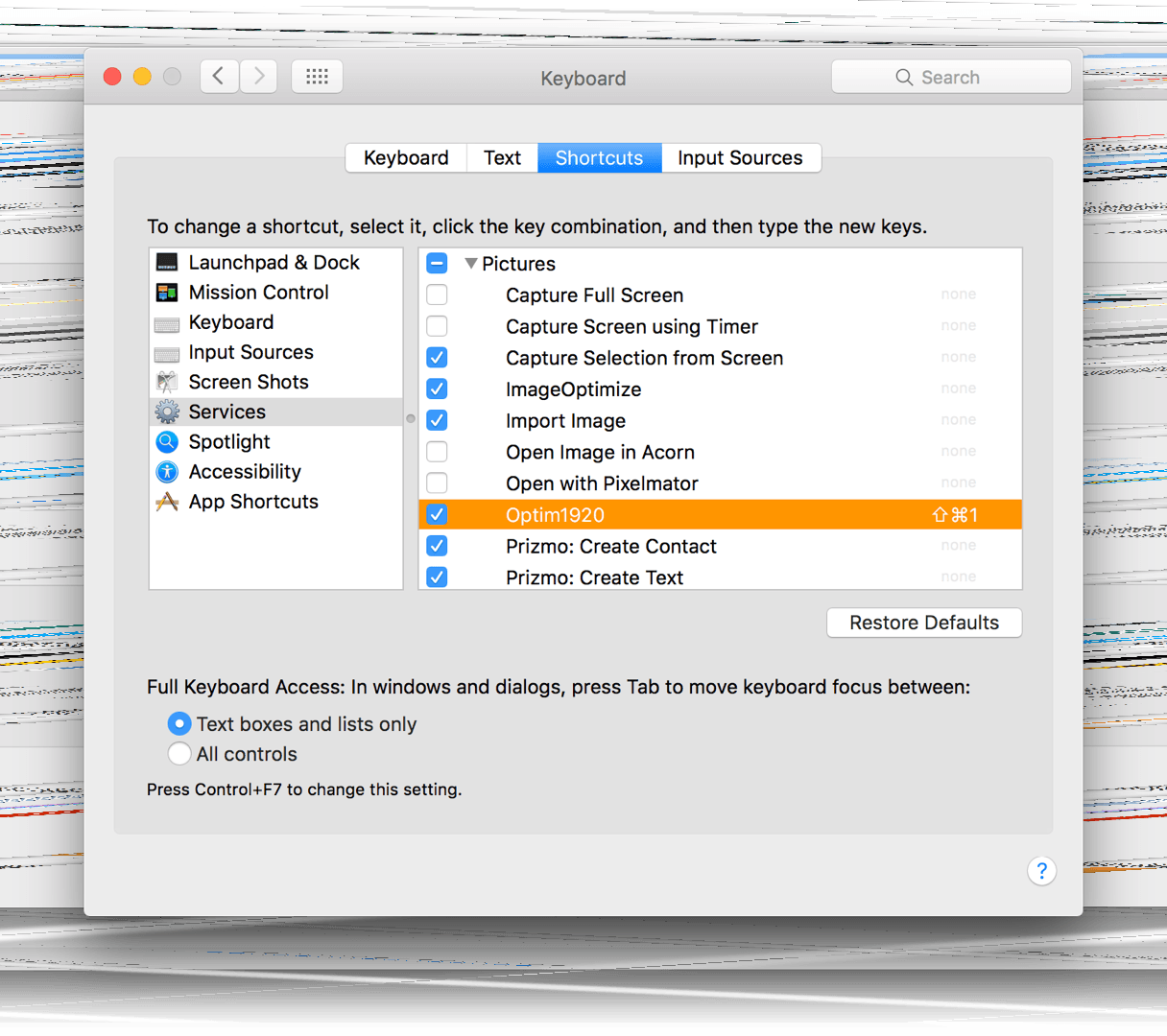This screenshot has width=1167, height=1036.
Task: Open the Accessibility category icon
Action: coord(167,472)
